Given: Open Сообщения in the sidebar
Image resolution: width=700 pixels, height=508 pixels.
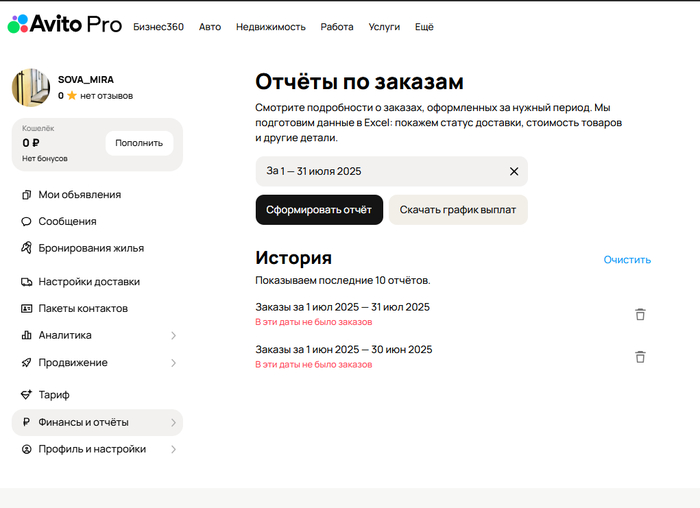Looking at the screenshot, I should tap(67, 221).
